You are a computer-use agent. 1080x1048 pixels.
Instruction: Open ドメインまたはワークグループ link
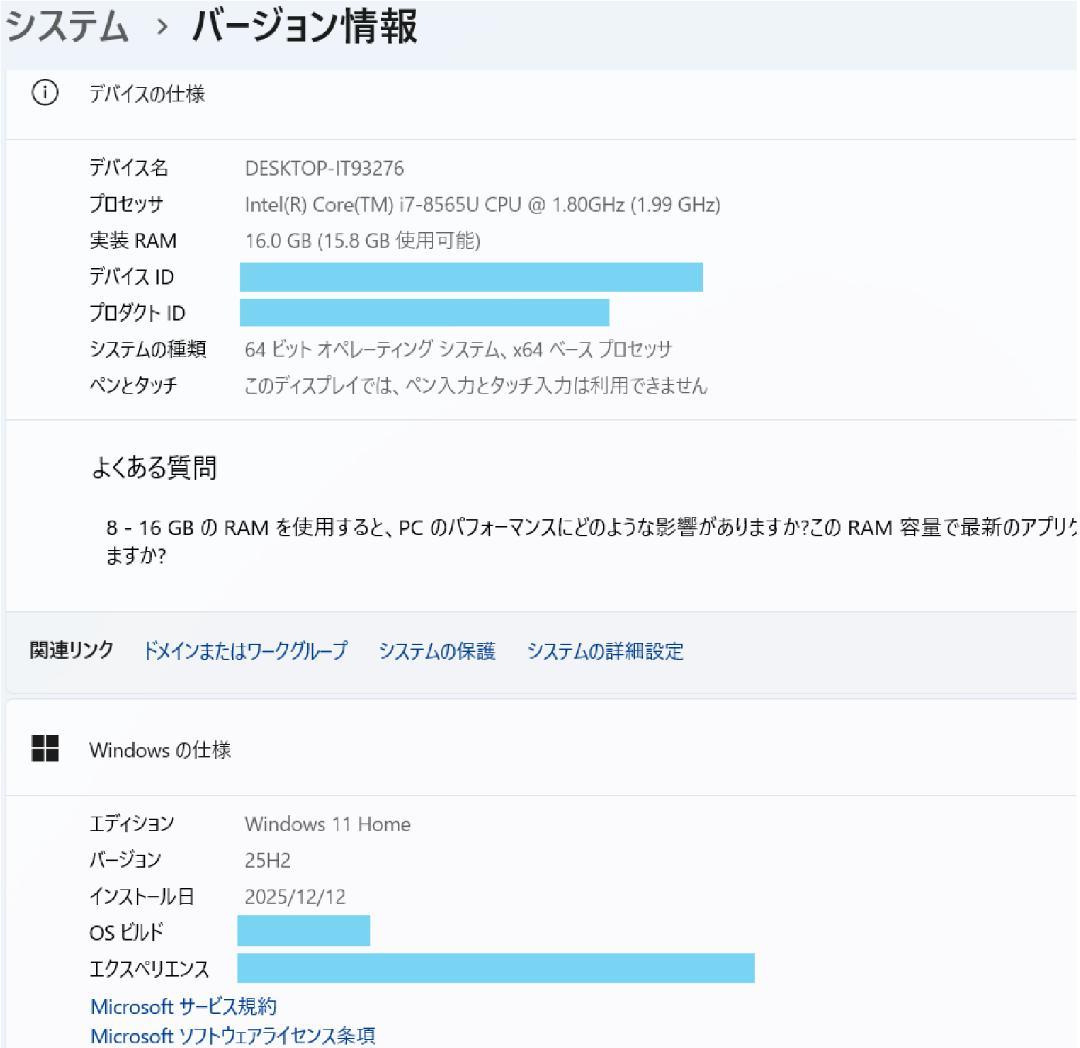245,651
